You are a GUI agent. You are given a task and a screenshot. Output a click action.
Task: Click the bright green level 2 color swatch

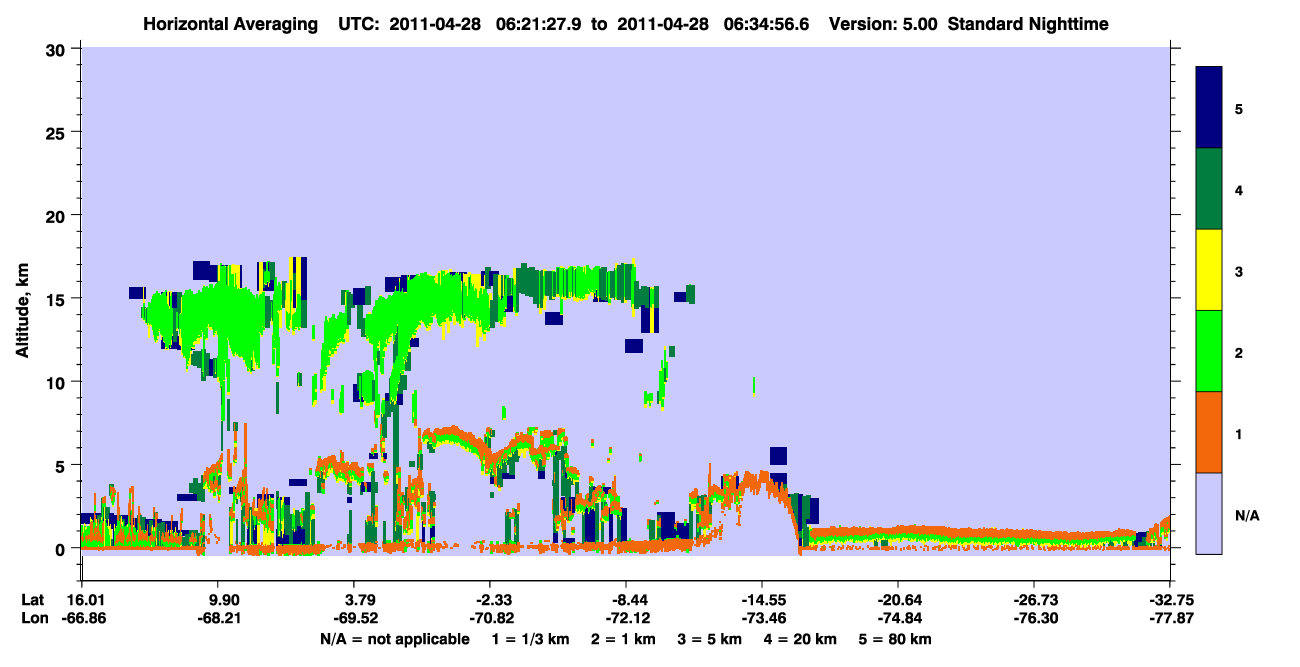1209,351
